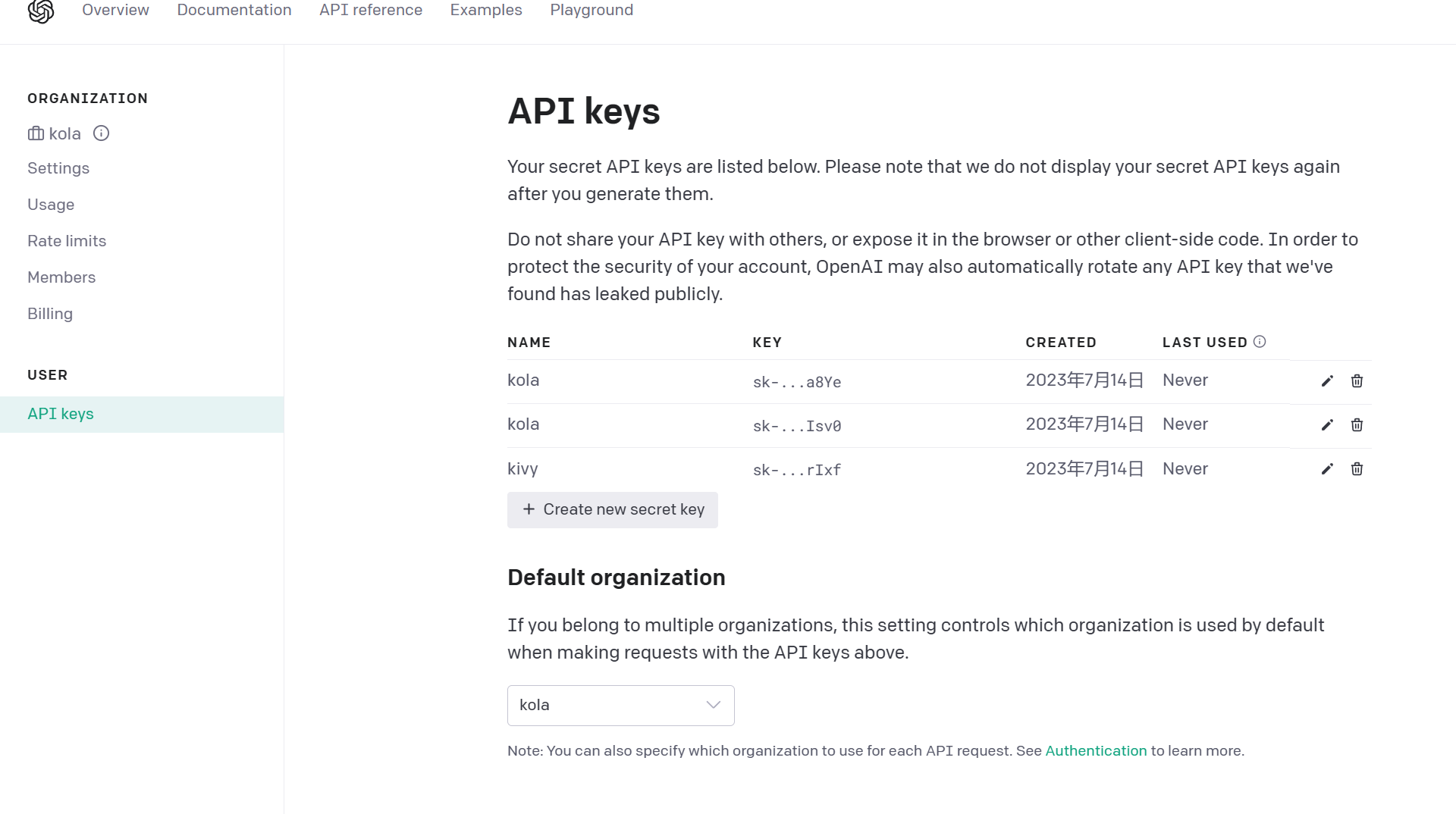
Task: View Rate limits settings
Action: click(67, 240)
